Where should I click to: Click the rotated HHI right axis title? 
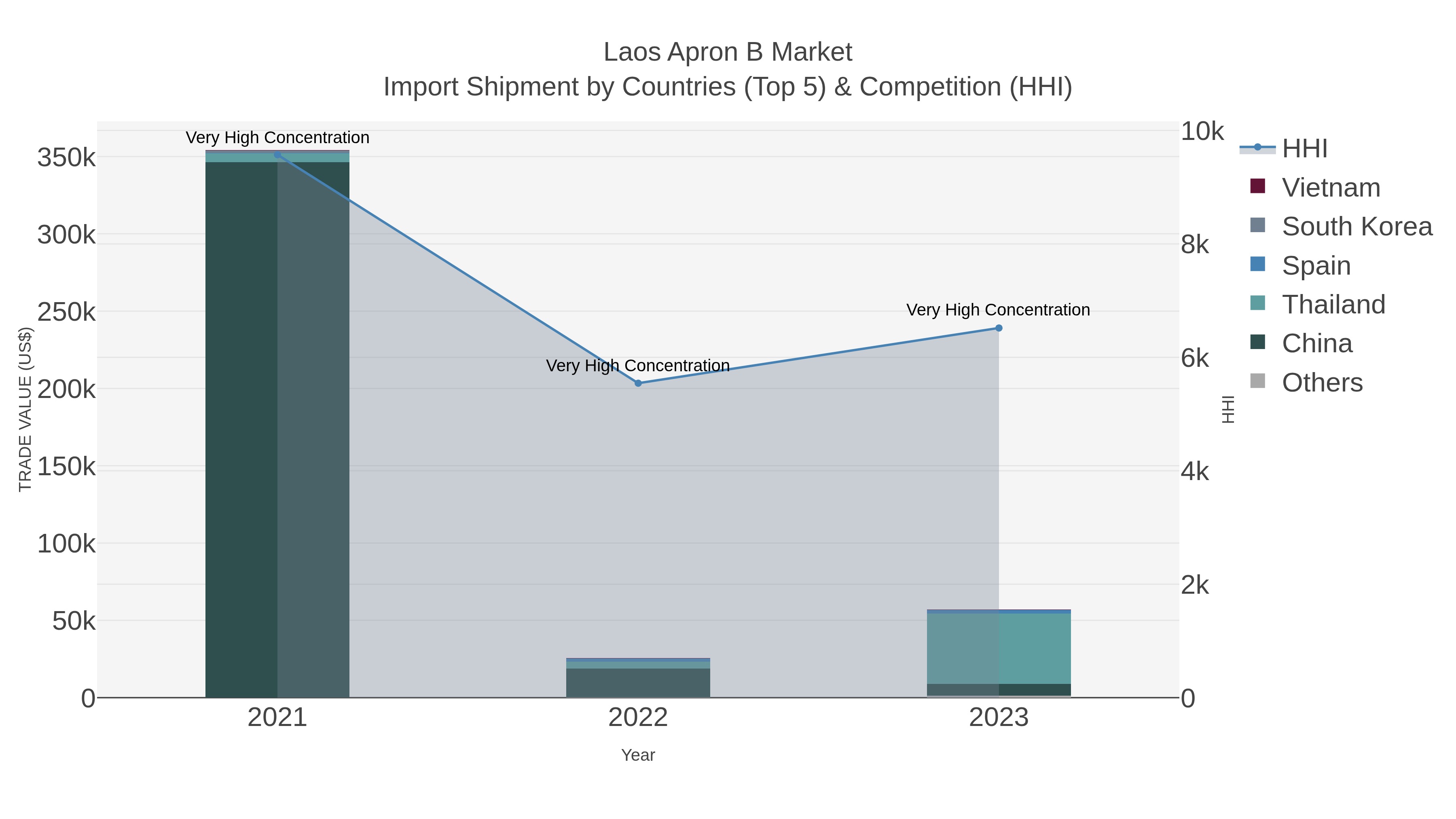click(1228, 409)
